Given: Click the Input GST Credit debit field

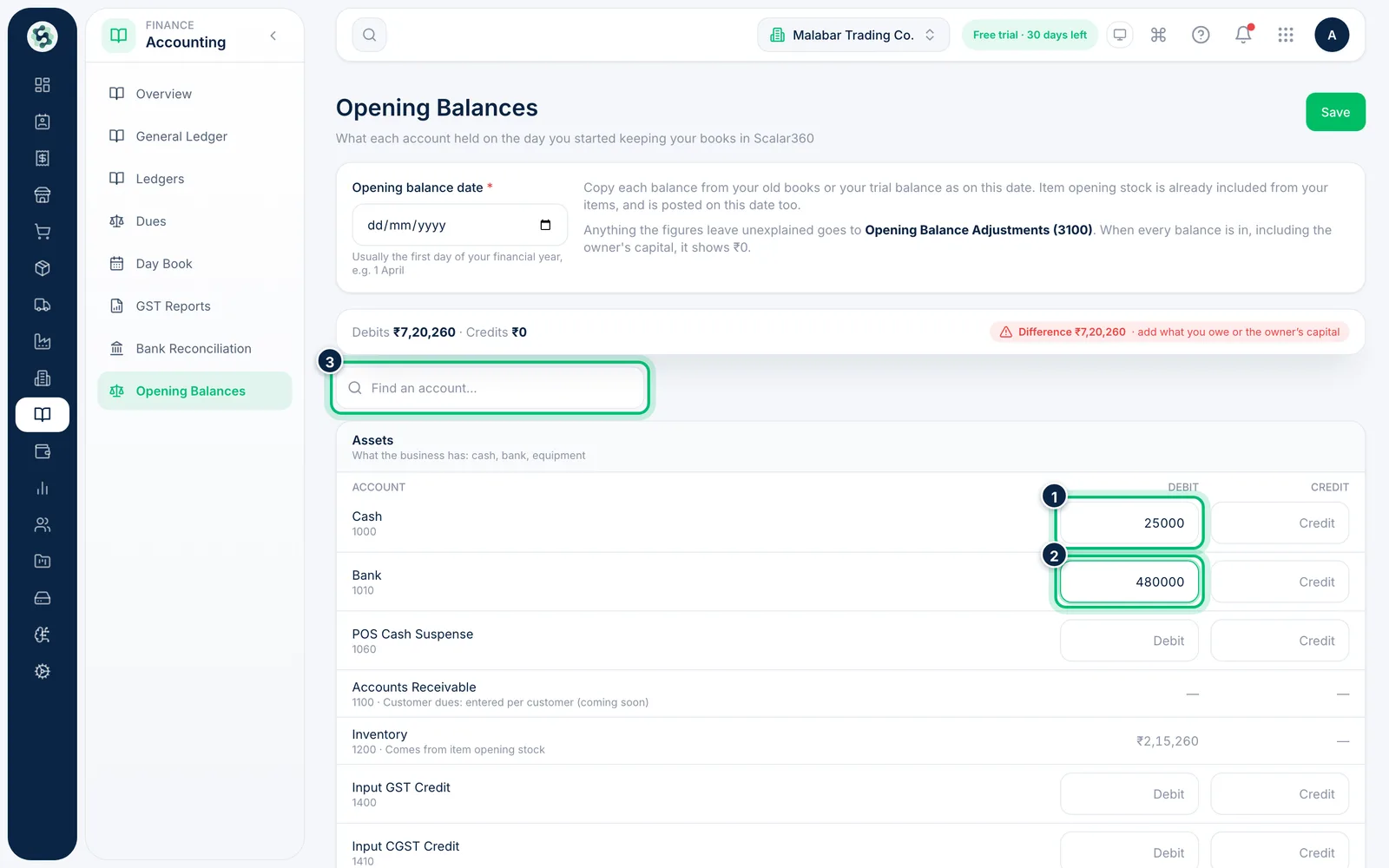Looking at the screenshot, I should tap(1129, 794).
